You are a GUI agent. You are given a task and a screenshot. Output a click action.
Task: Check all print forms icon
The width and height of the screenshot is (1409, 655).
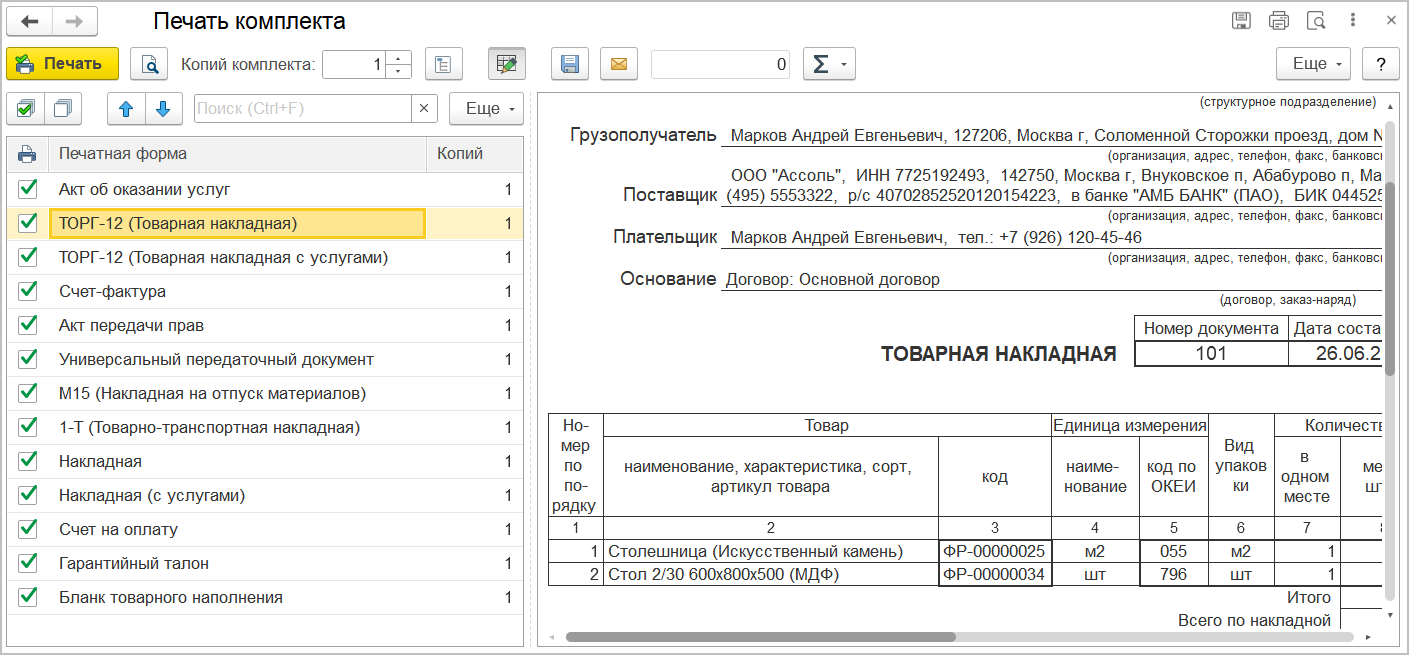click(x=26, y=108)
